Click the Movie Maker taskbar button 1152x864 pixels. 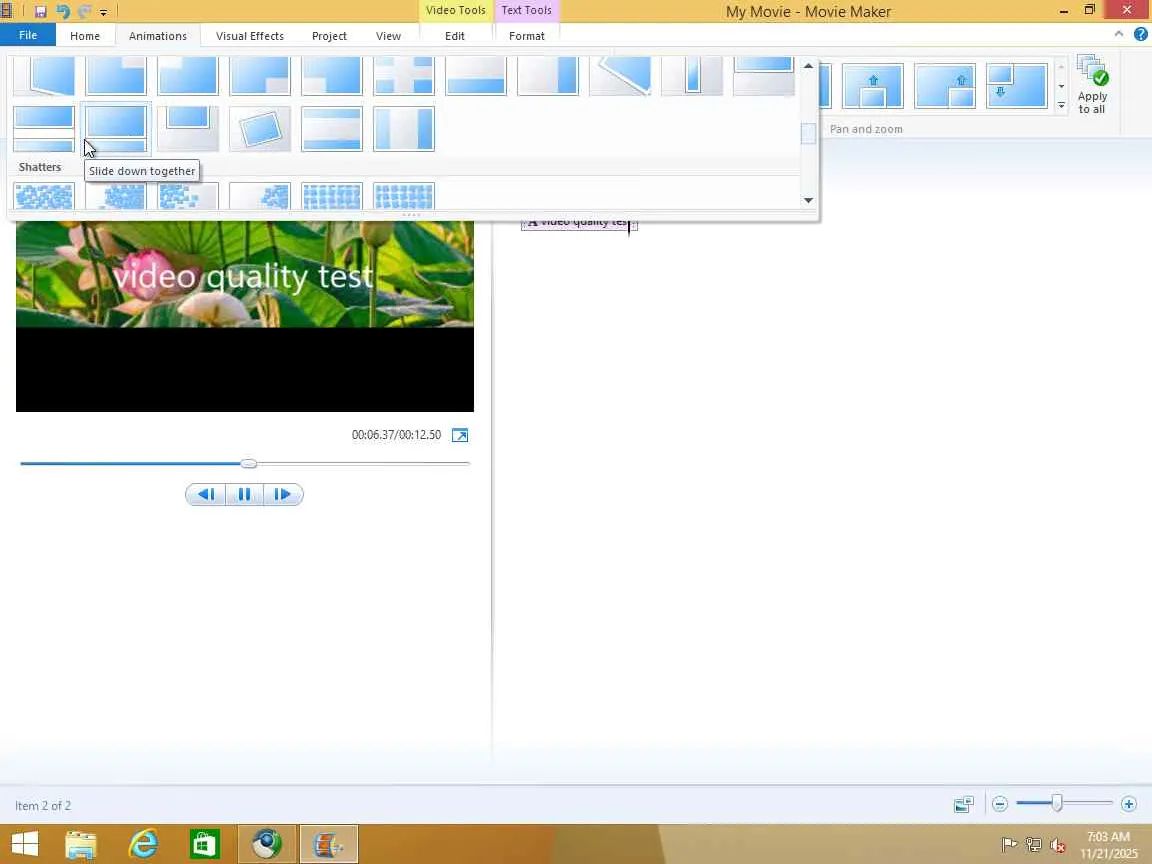(329, 844)
